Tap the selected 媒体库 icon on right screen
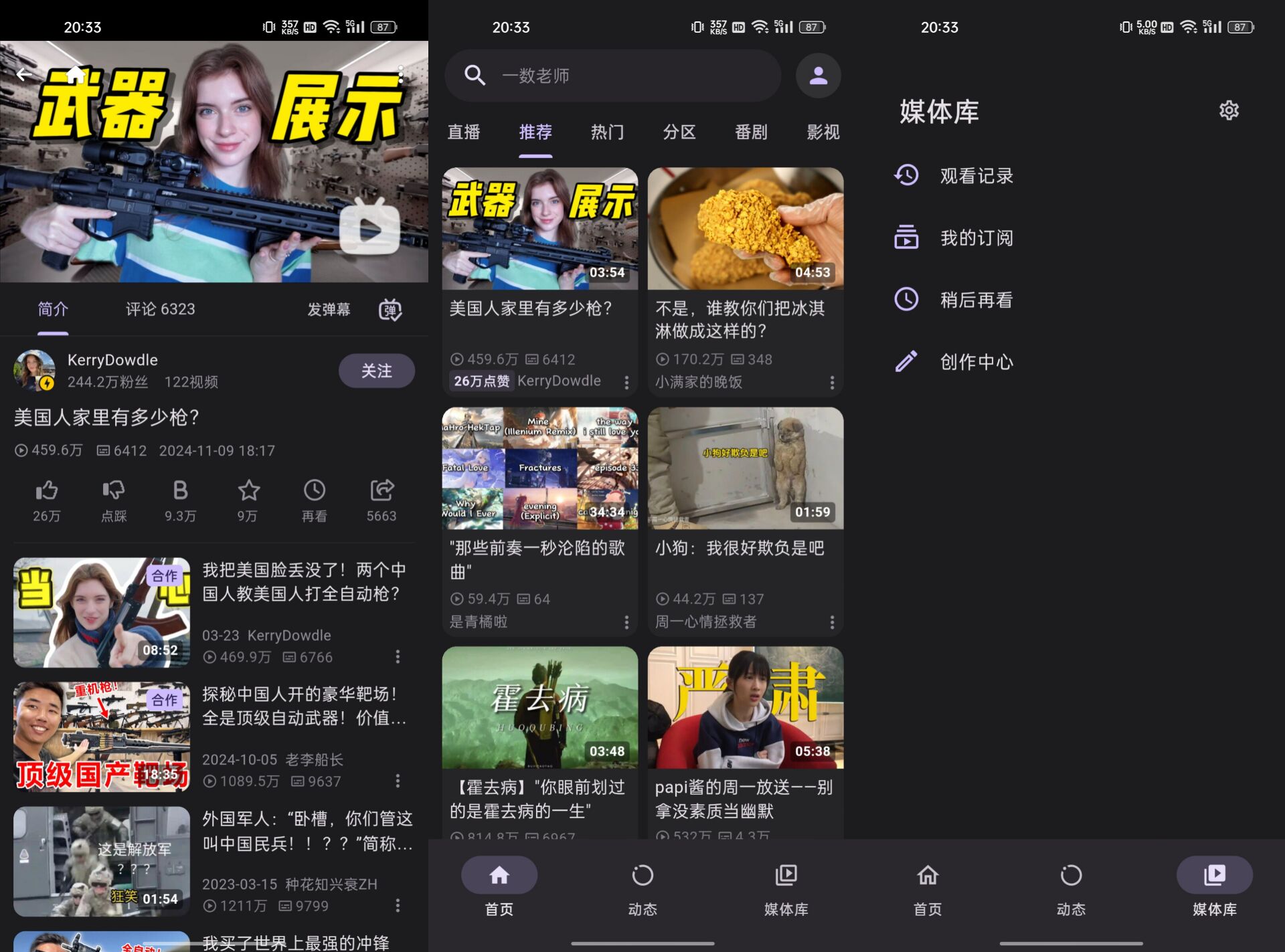Image resolution: width=1285 pixels, height=952 pixels. (x=1215, y=875)
